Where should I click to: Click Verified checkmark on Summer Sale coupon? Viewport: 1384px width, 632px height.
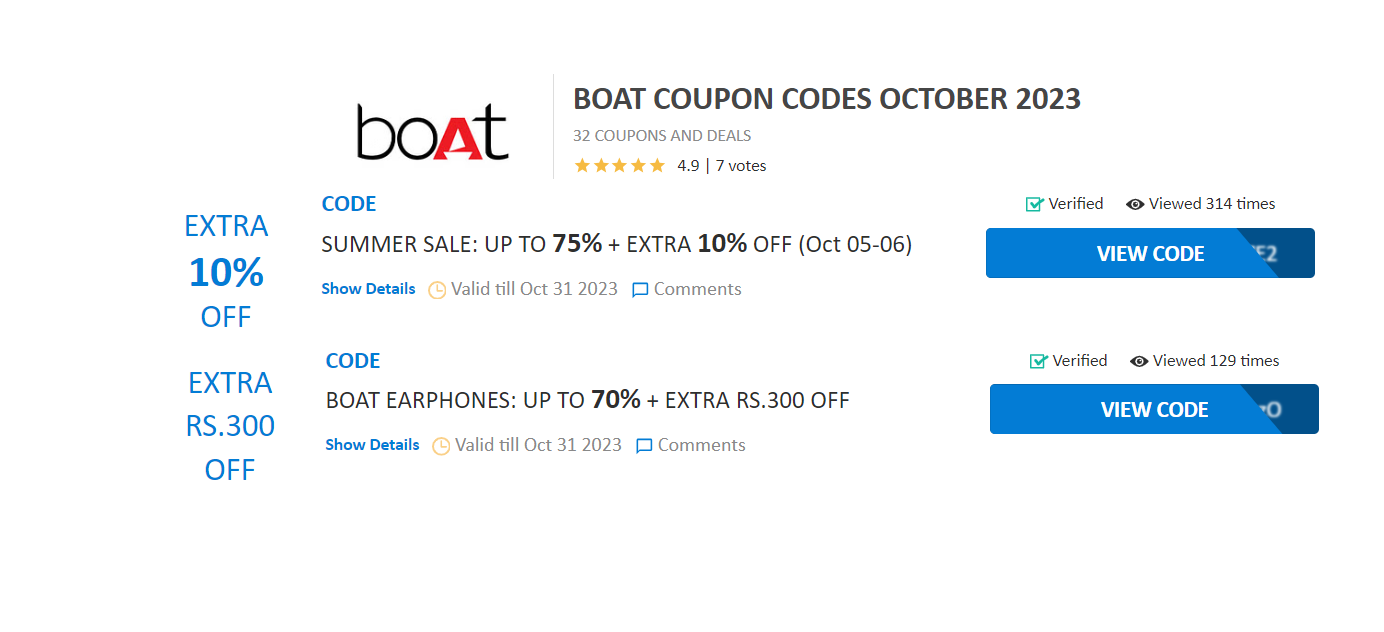[x=1035, y=204]
